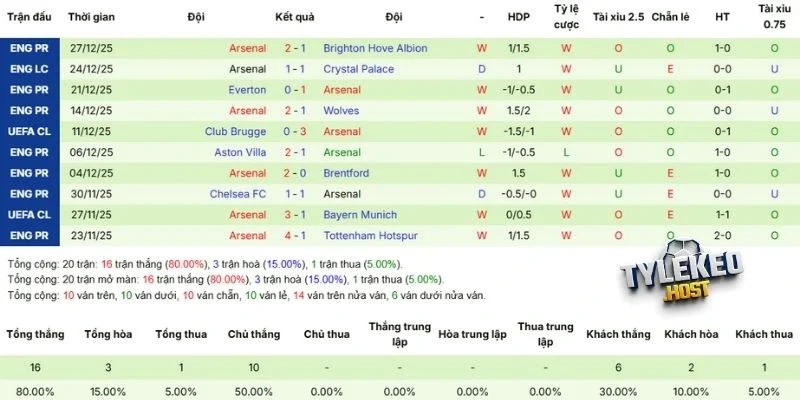Click the Club Brugge team link
The image size is (800, 400).
235,131
